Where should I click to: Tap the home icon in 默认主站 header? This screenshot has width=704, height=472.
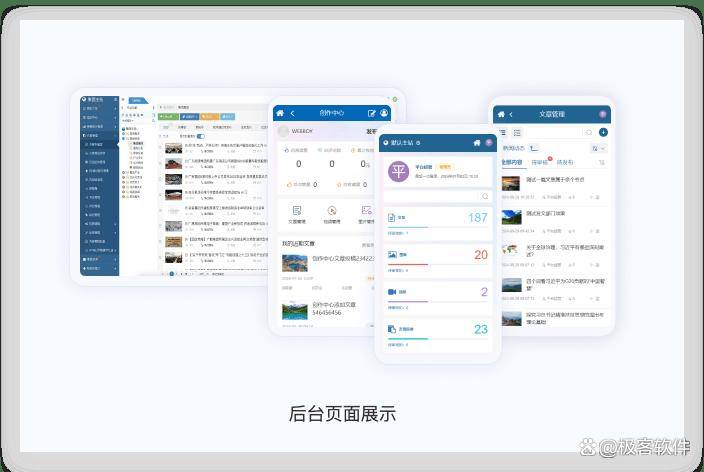(x=477, y=143)
